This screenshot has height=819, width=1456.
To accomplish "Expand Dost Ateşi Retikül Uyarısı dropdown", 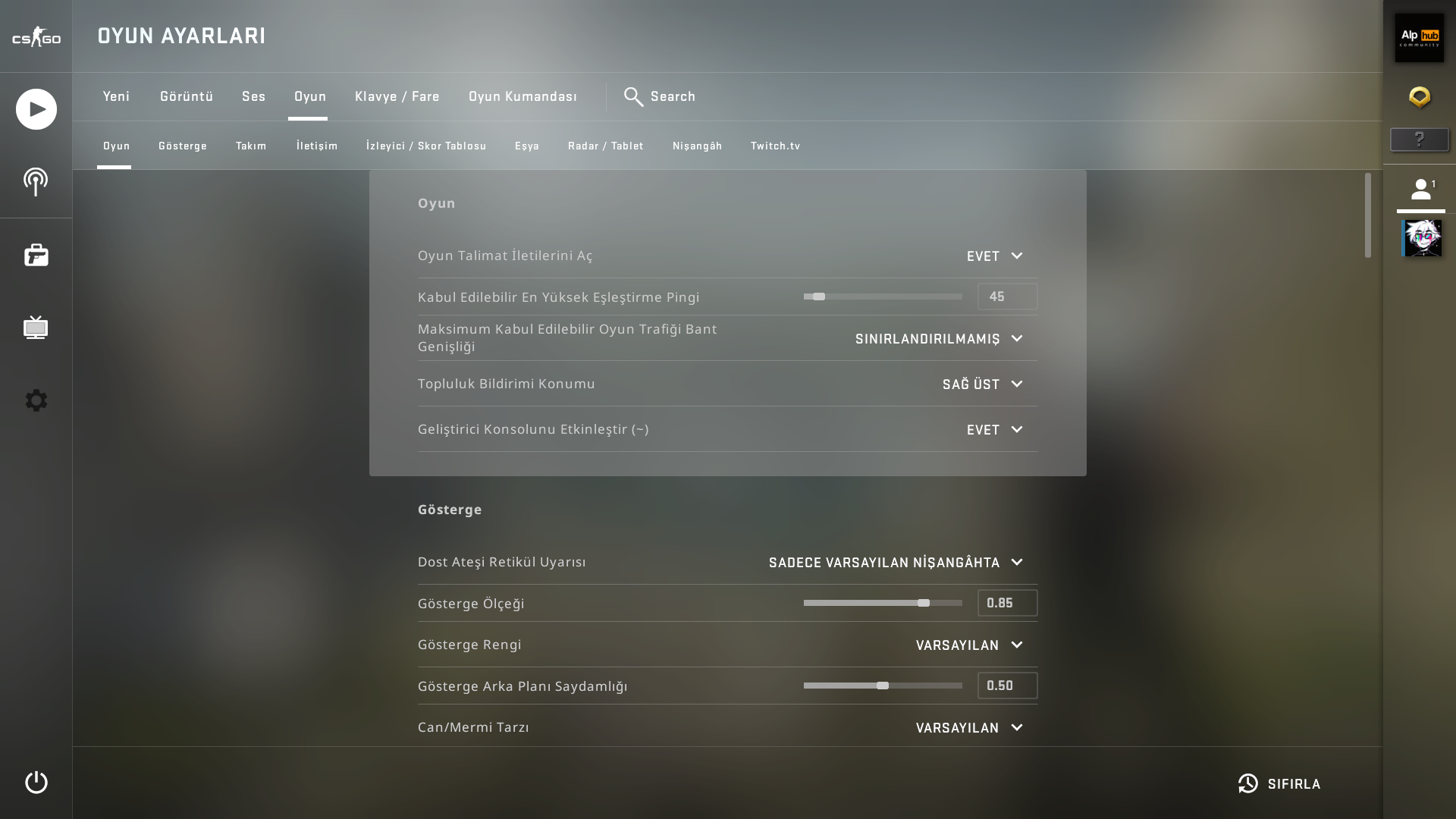I will coord(896,563).
